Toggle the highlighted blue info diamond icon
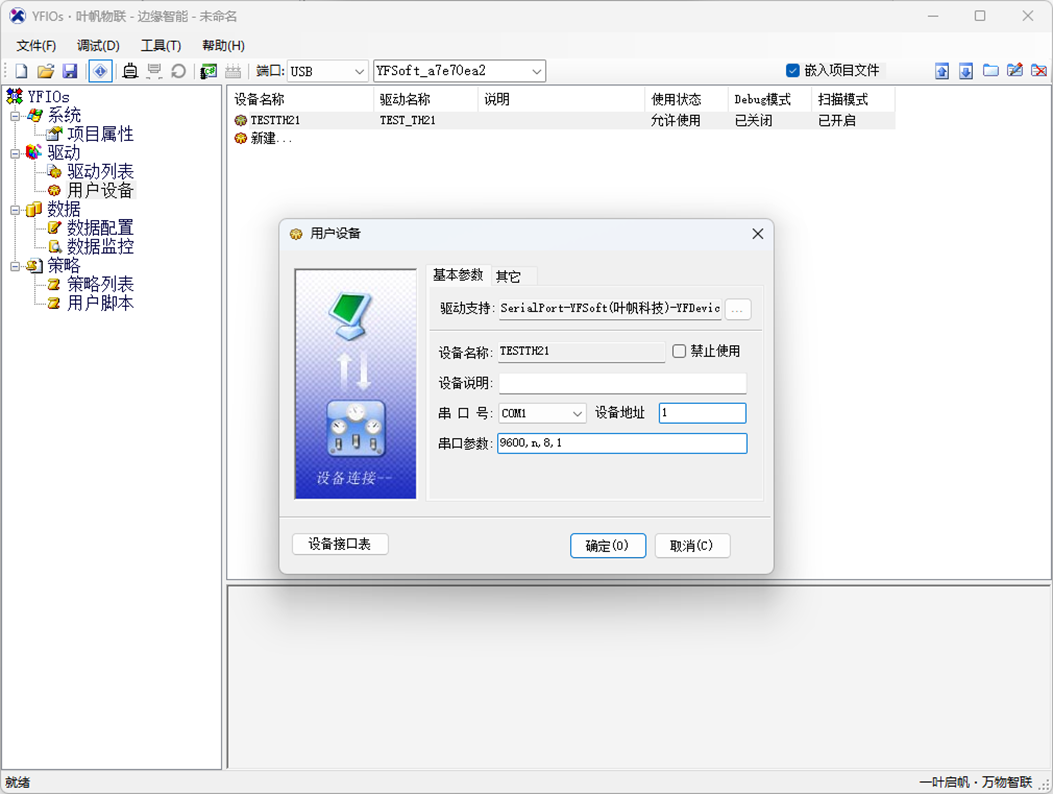Image resolution: width=1053 pixels, height=794 pixels. coord(100,71)
